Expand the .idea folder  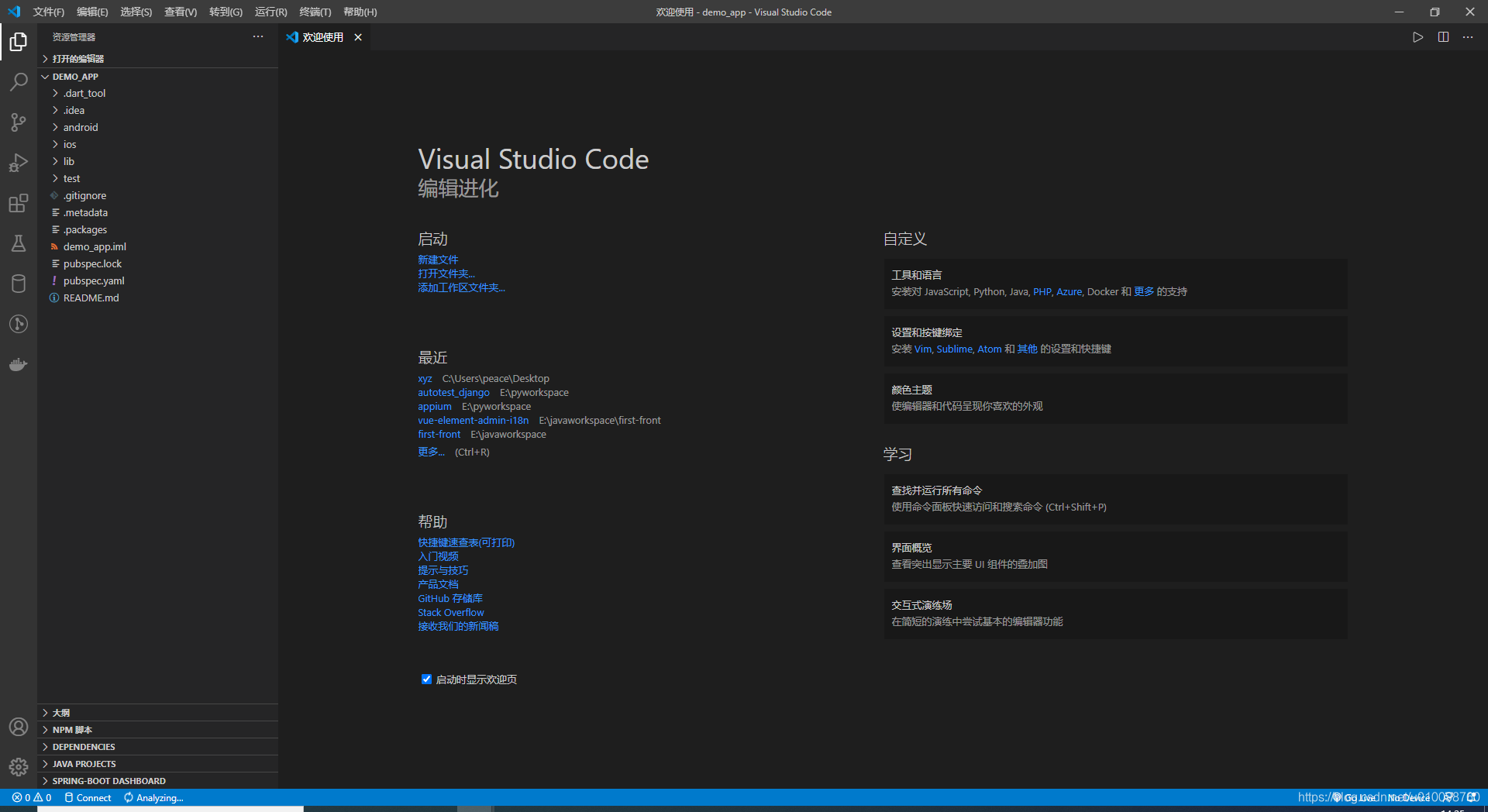157,110
